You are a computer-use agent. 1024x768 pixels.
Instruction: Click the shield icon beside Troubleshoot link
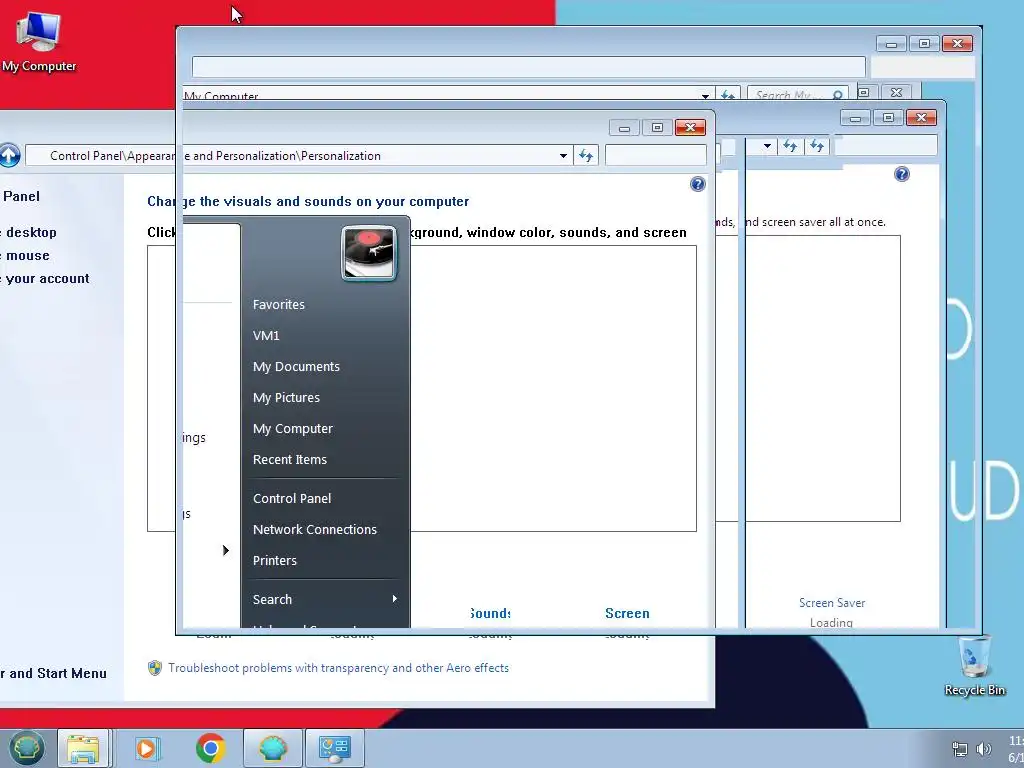(x=155, y=667)
